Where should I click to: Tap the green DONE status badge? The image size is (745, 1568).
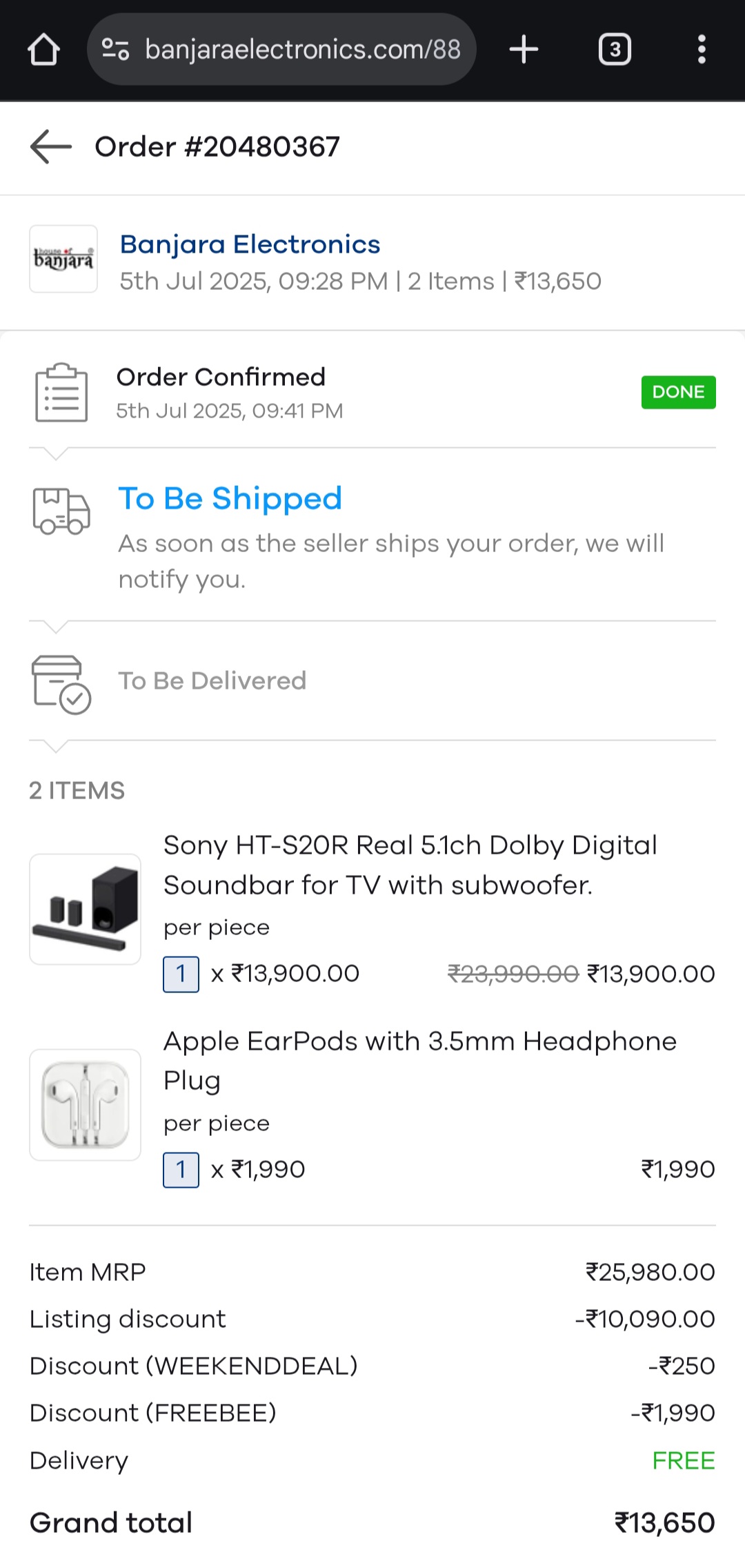(x=678, y=392)
